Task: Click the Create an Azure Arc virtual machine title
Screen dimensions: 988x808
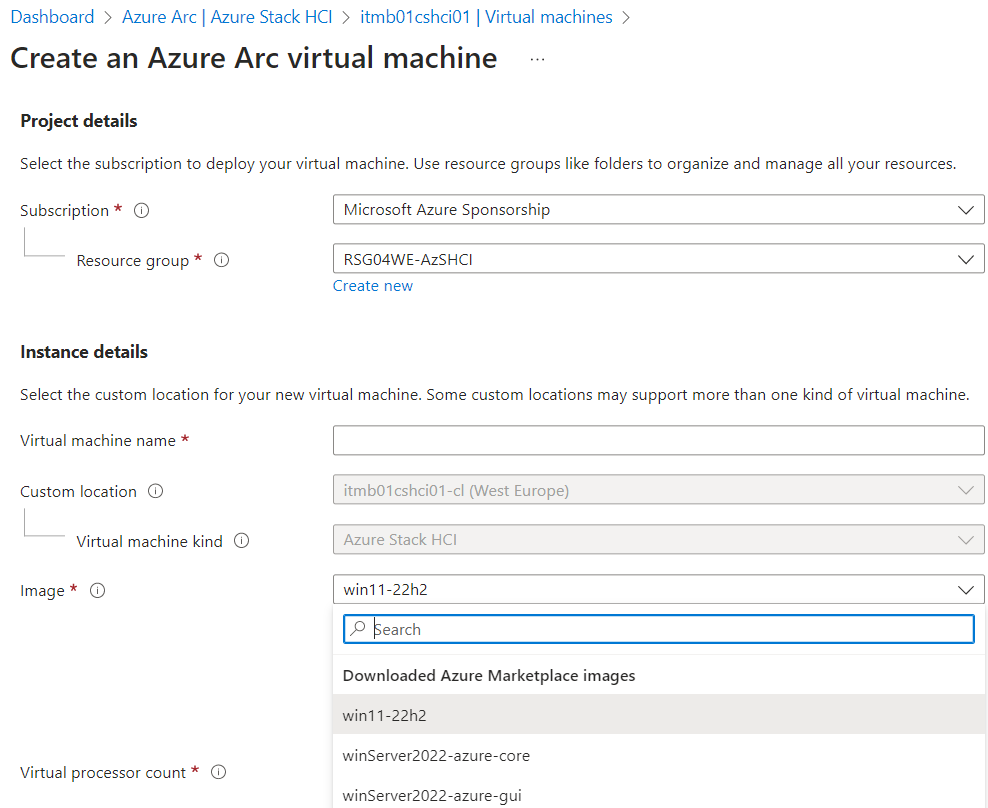Action: pos(254,58)
